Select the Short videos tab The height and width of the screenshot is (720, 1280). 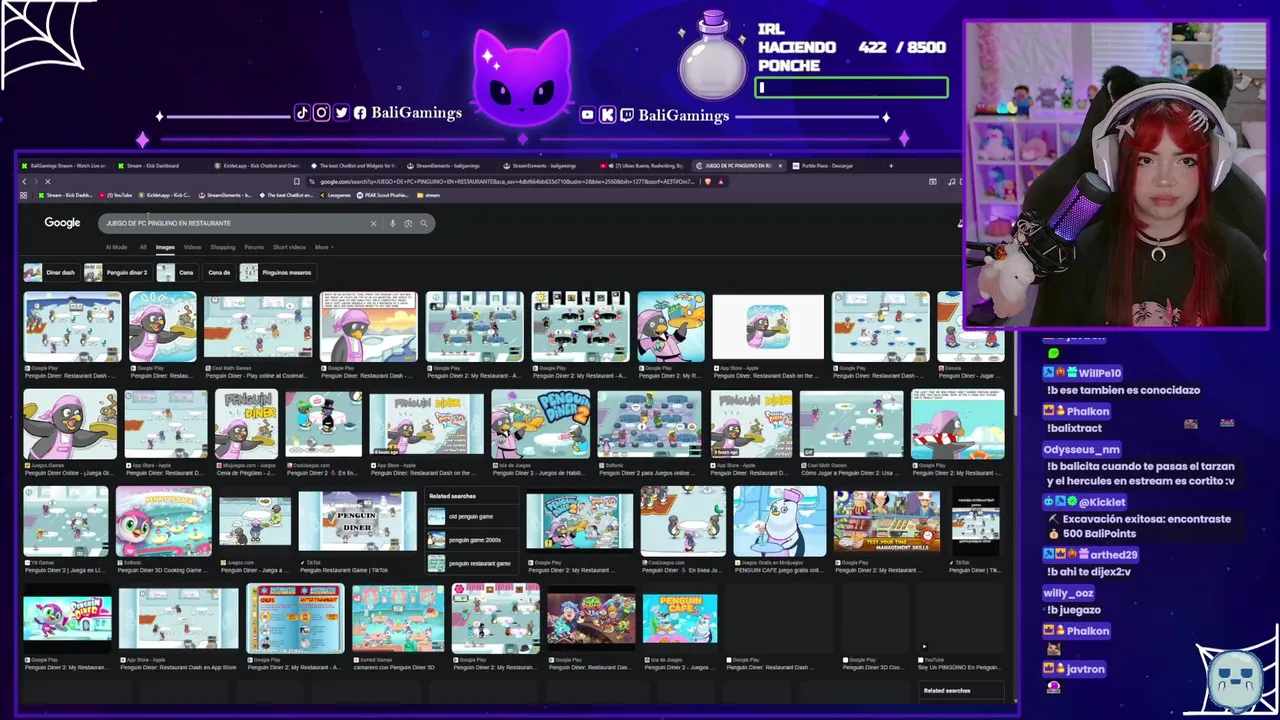[x=289, y=247]
